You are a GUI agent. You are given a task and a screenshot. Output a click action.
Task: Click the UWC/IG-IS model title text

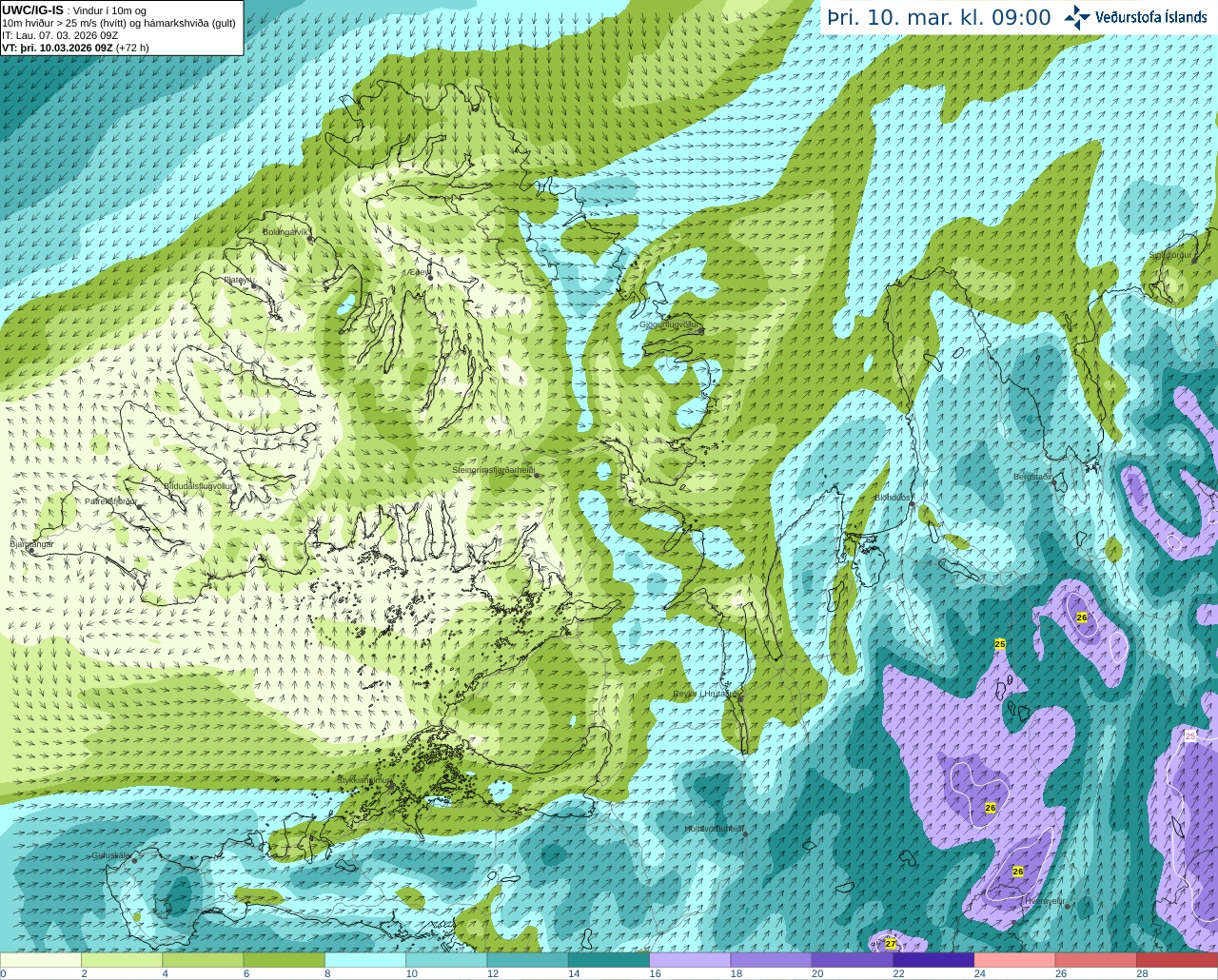[33, 10]
